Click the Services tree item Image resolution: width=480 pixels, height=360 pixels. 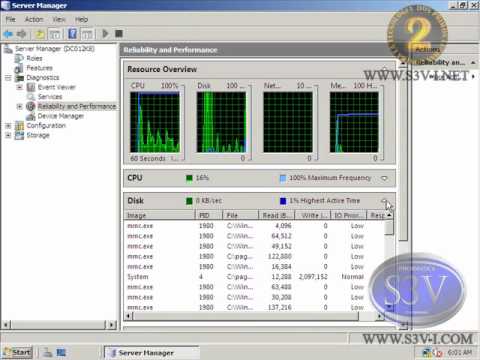(x=50, y=97)
